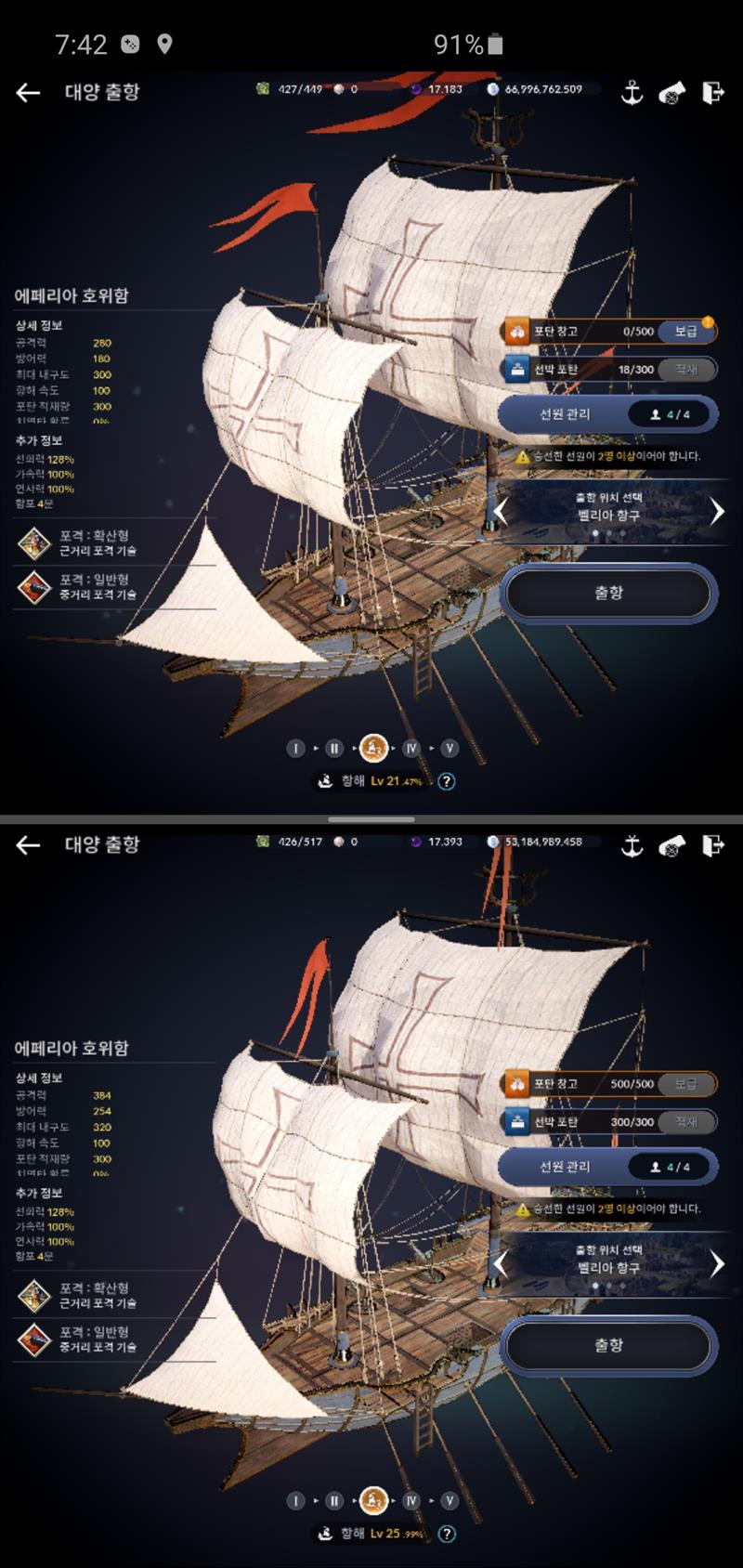Select ship tier I in top screen
The image size is (743, 1568).
pos(295,748)
